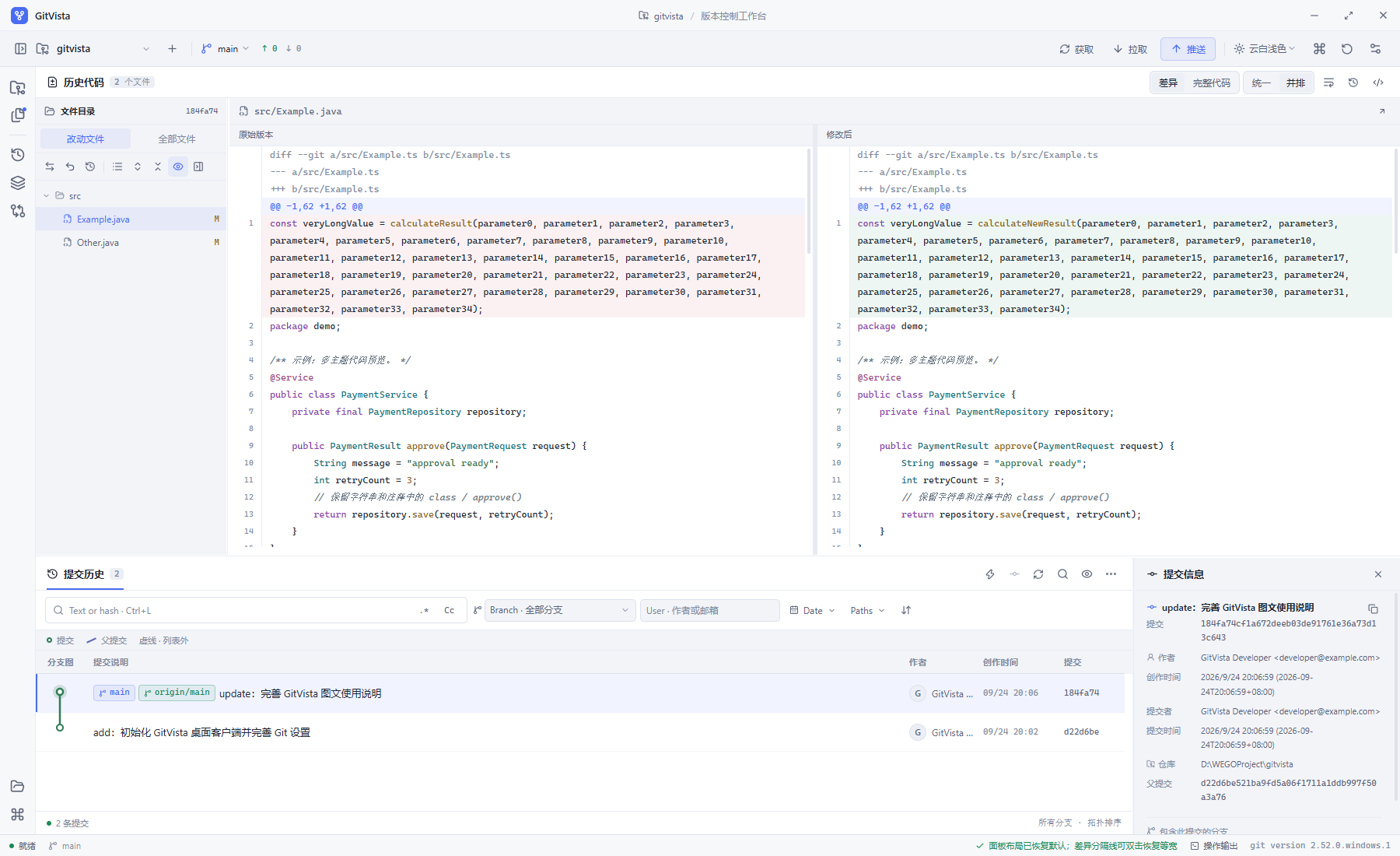Copy the commit message in commit info
This screenshot has height=856, width=1400.
click(1373, 609)
